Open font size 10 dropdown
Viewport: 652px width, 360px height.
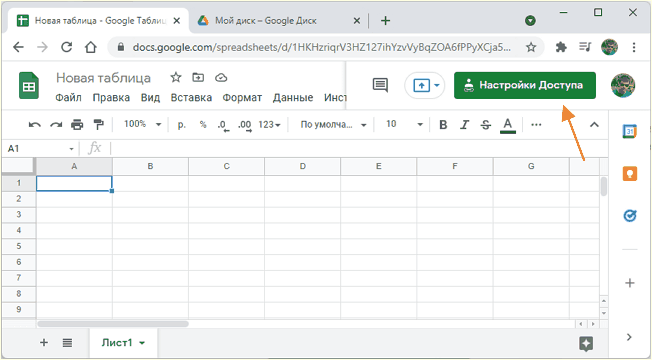coord(404,124)
